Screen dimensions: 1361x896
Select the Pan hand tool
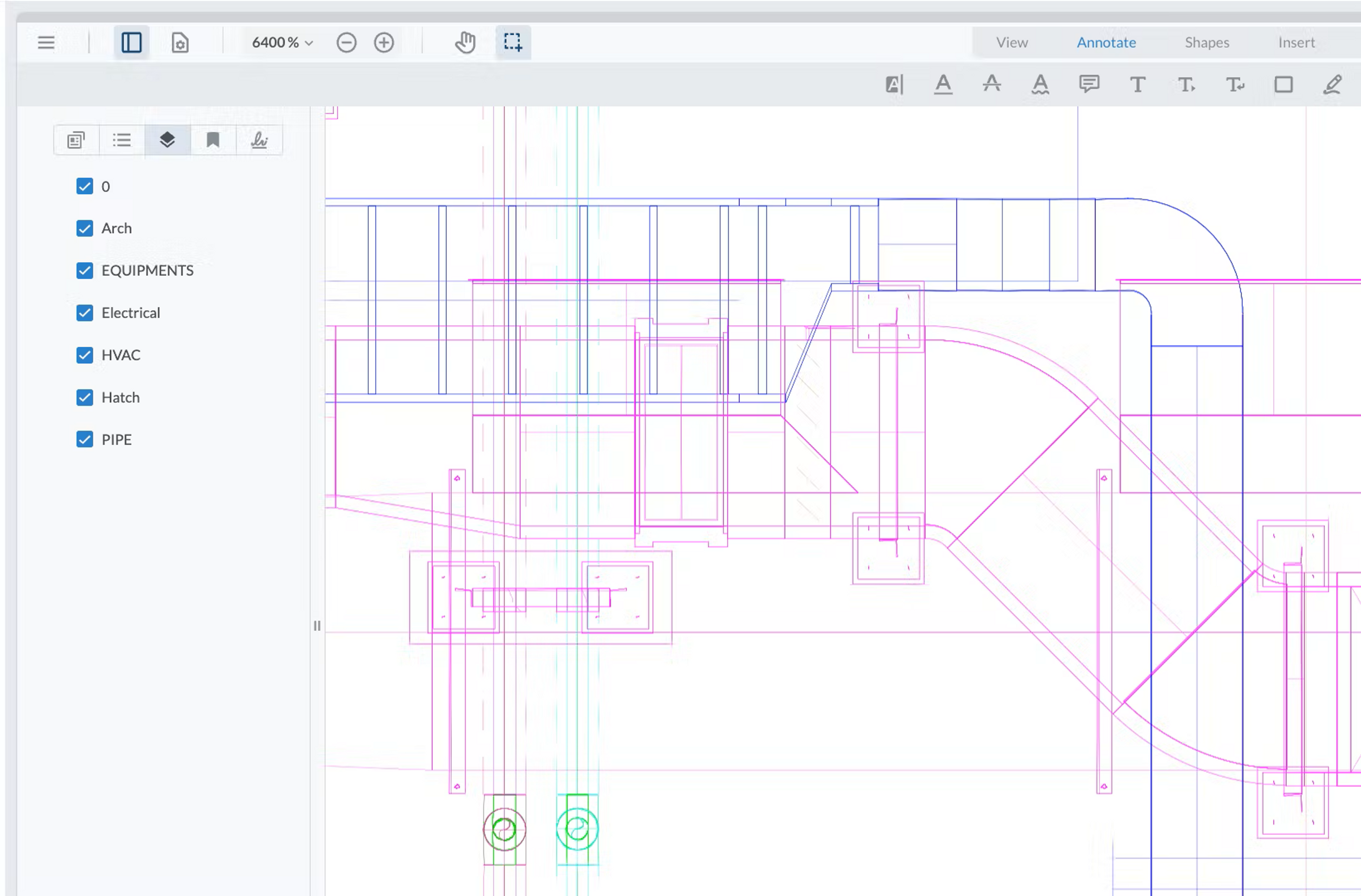pos(465,42)
